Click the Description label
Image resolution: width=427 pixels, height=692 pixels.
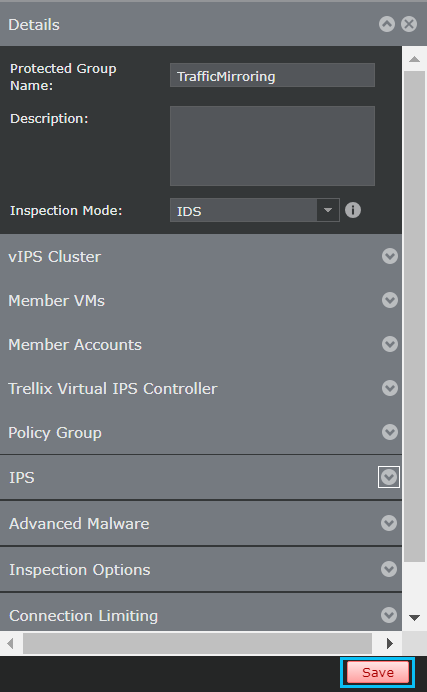click(x=49, y=118)
